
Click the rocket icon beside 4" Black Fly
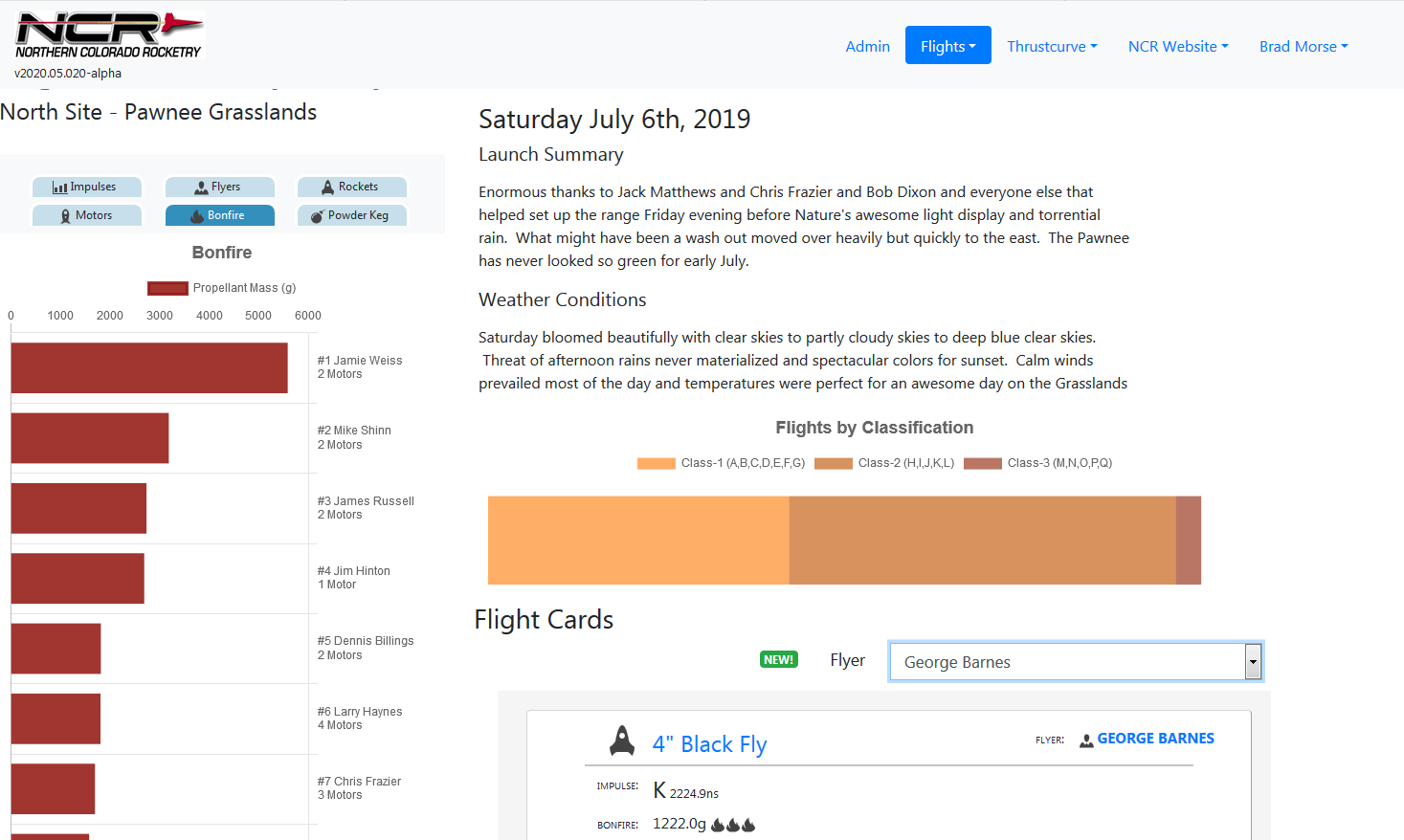pos(622,741)
